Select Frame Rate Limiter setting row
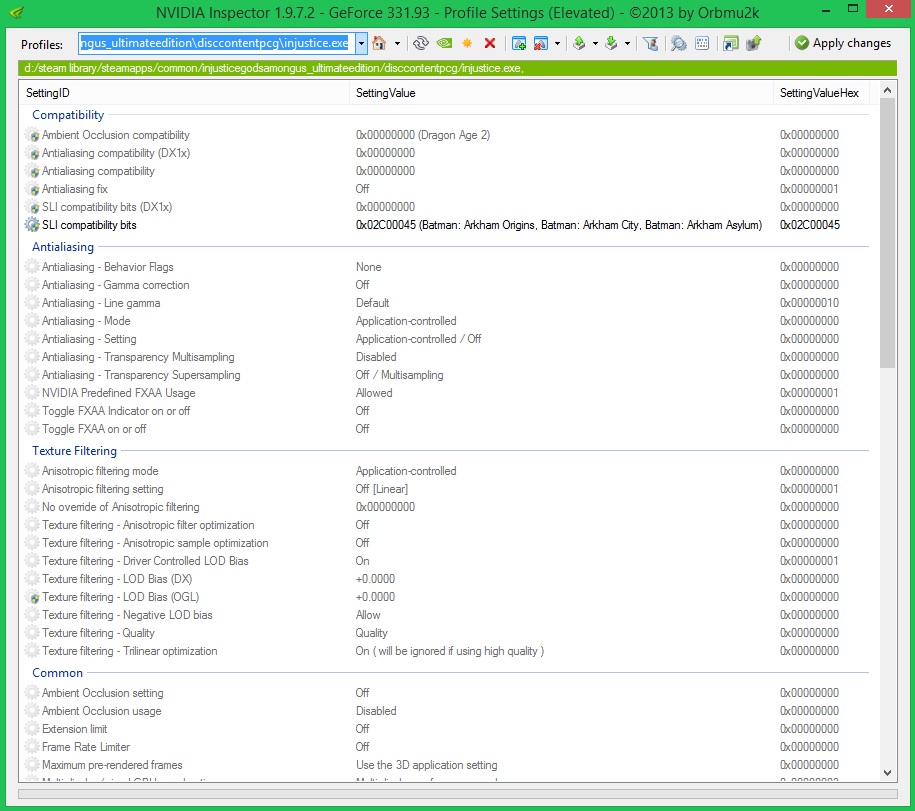 point(86,747)
